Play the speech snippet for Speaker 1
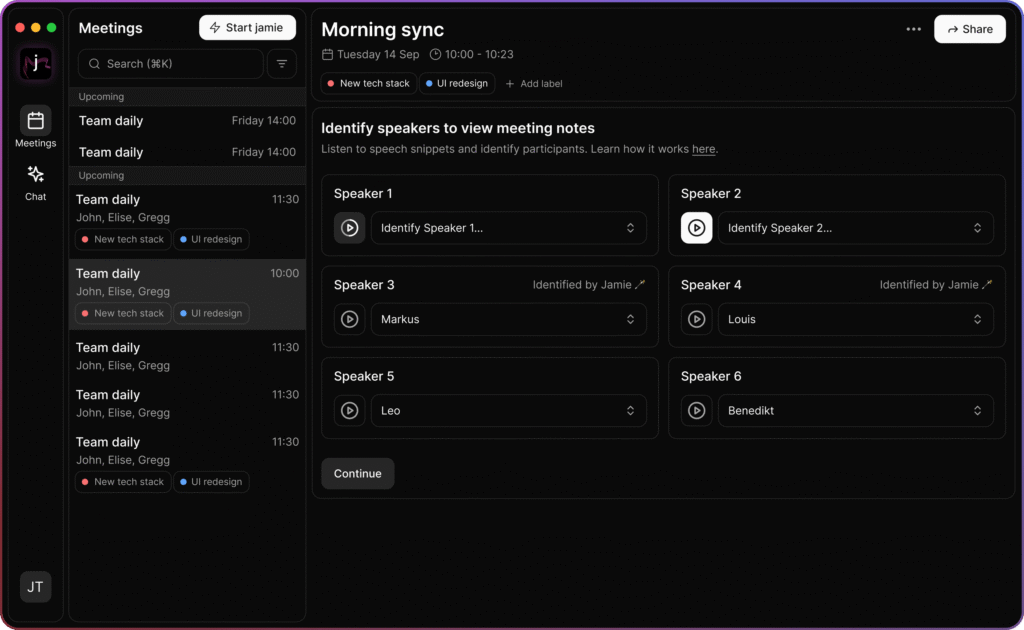Image resolution: width=1024 pixels, height=630 pixels. (349, 228)
